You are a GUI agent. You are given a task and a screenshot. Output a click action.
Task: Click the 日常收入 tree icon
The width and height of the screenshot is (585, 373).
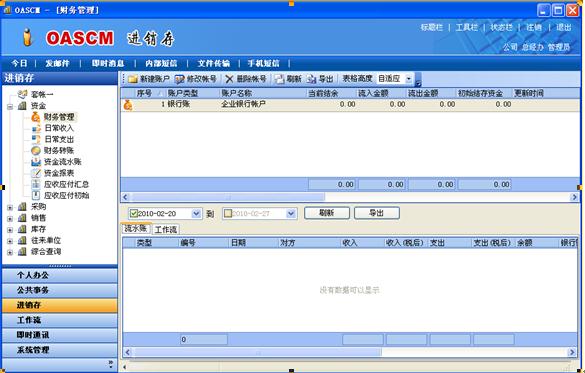(x=36, y=128)
